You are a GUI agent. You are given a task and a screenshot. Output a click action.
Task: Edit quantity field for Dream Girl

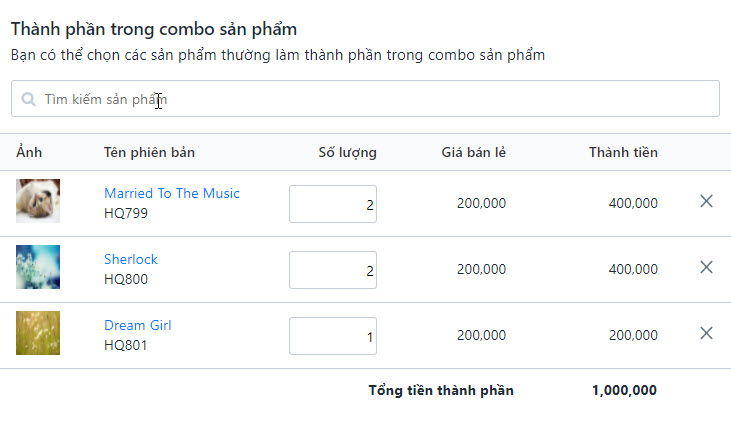(333, 336)
